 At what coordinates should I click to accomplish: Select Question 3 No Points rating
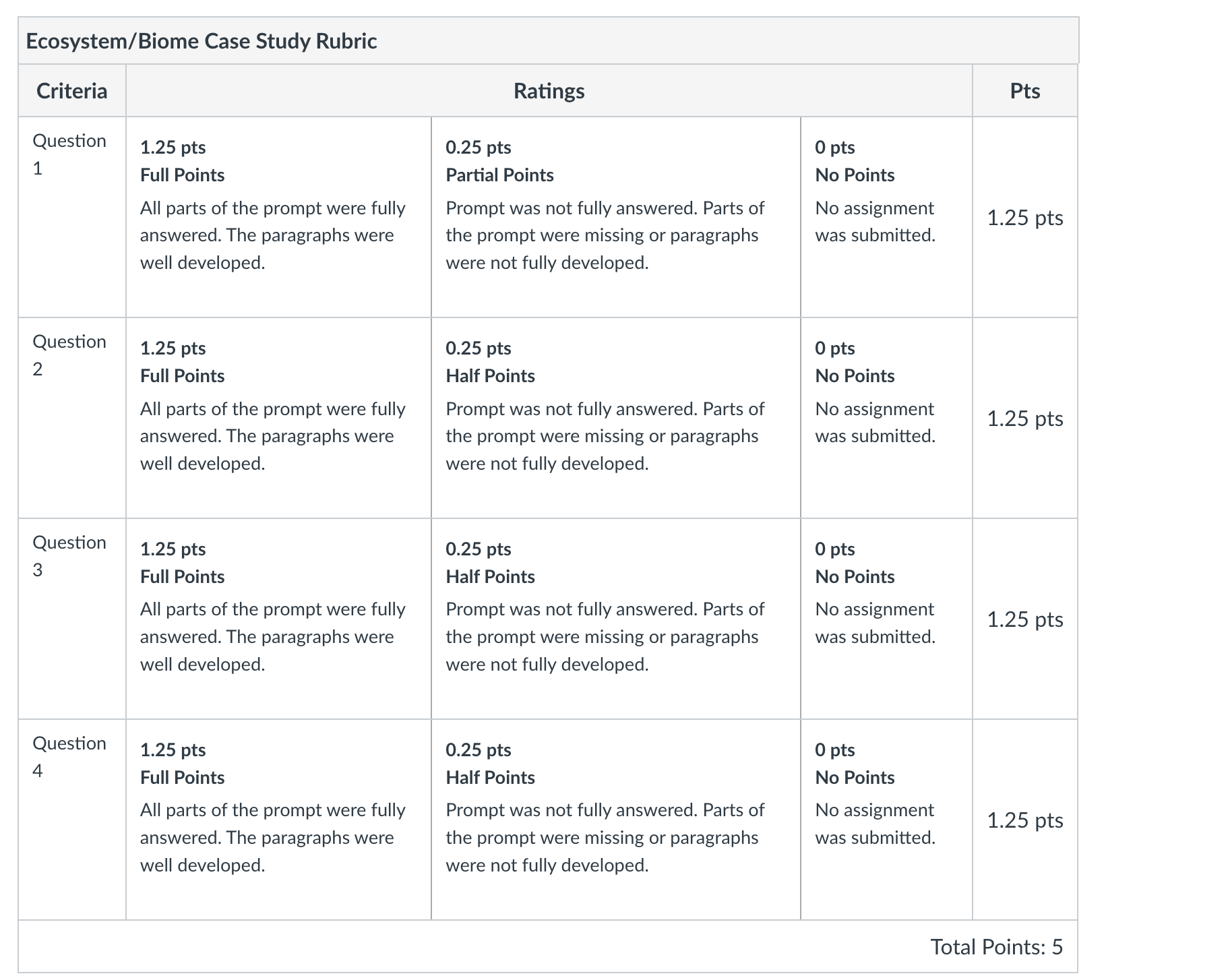(886, 619)
